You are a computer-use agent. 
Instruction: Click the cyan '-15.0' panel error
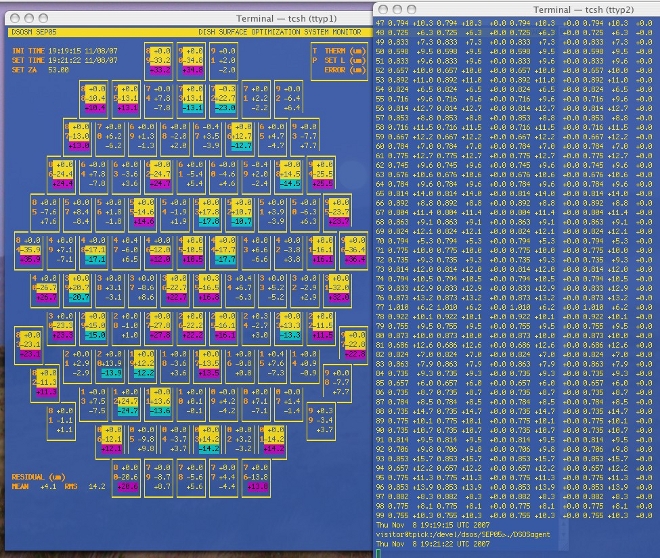click(96, 335)
